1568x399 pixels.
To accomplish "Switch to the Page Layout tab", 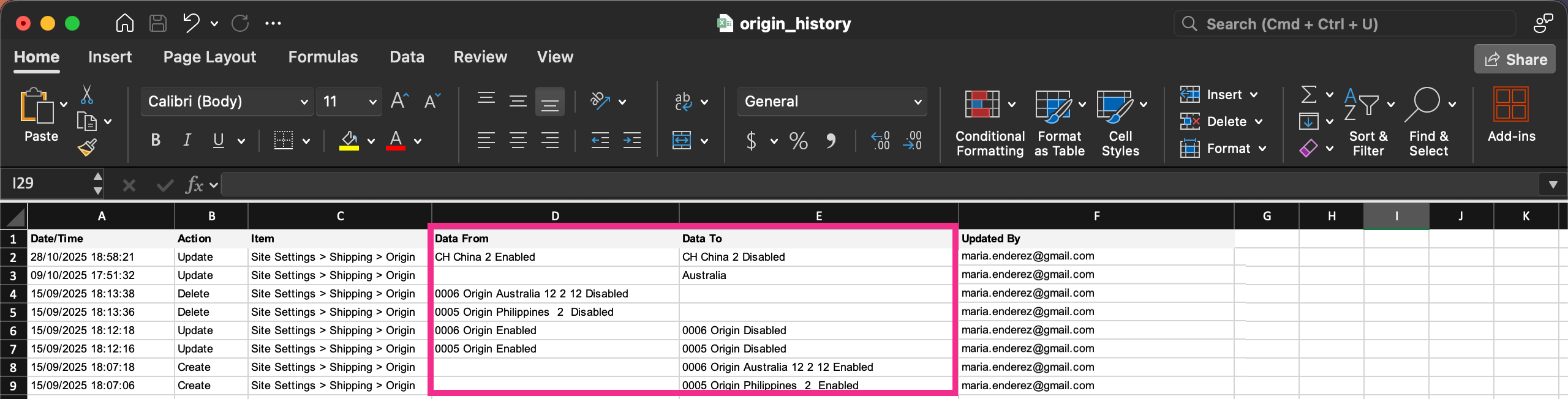I will coord(209,57).
